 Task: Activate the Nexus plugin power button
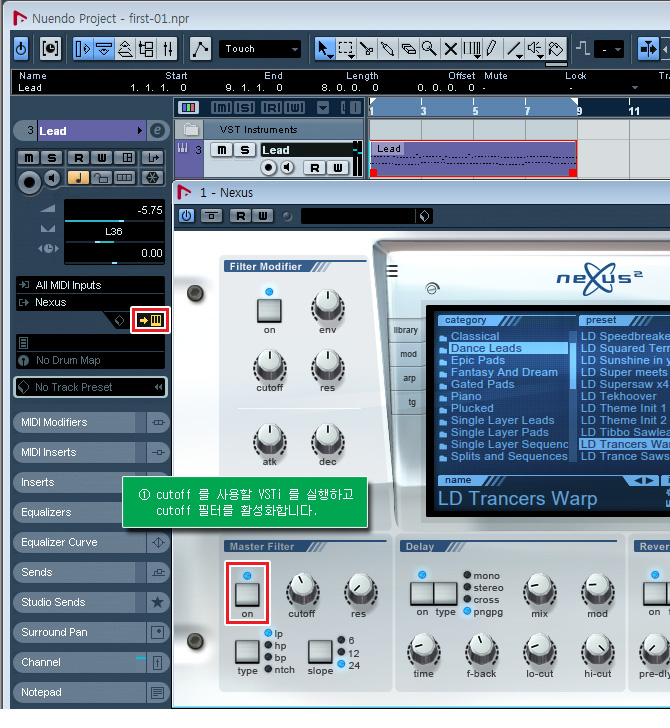coord(186,216)
